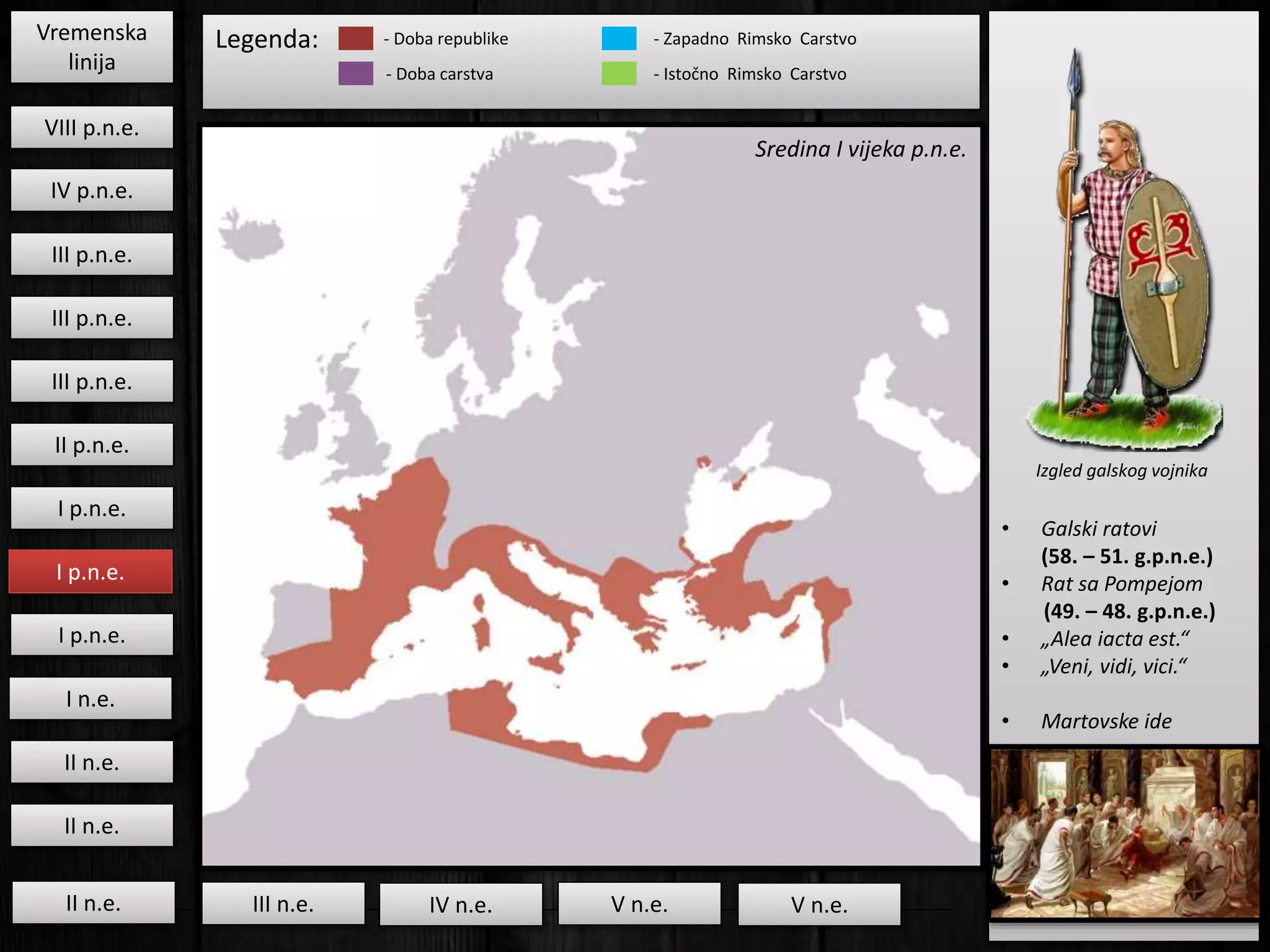Screen dimensions: 1270x952
Task: Click the VIII p.n.e. timeline button
Action: [92, 128]
